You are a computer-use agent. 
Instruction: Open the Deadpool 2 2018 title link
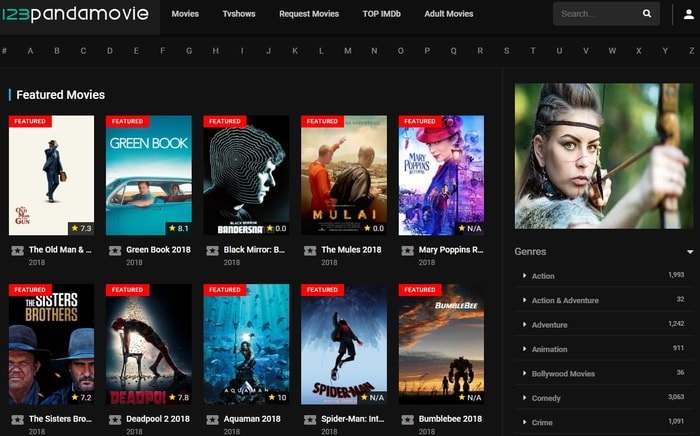[x=158, y=419]
